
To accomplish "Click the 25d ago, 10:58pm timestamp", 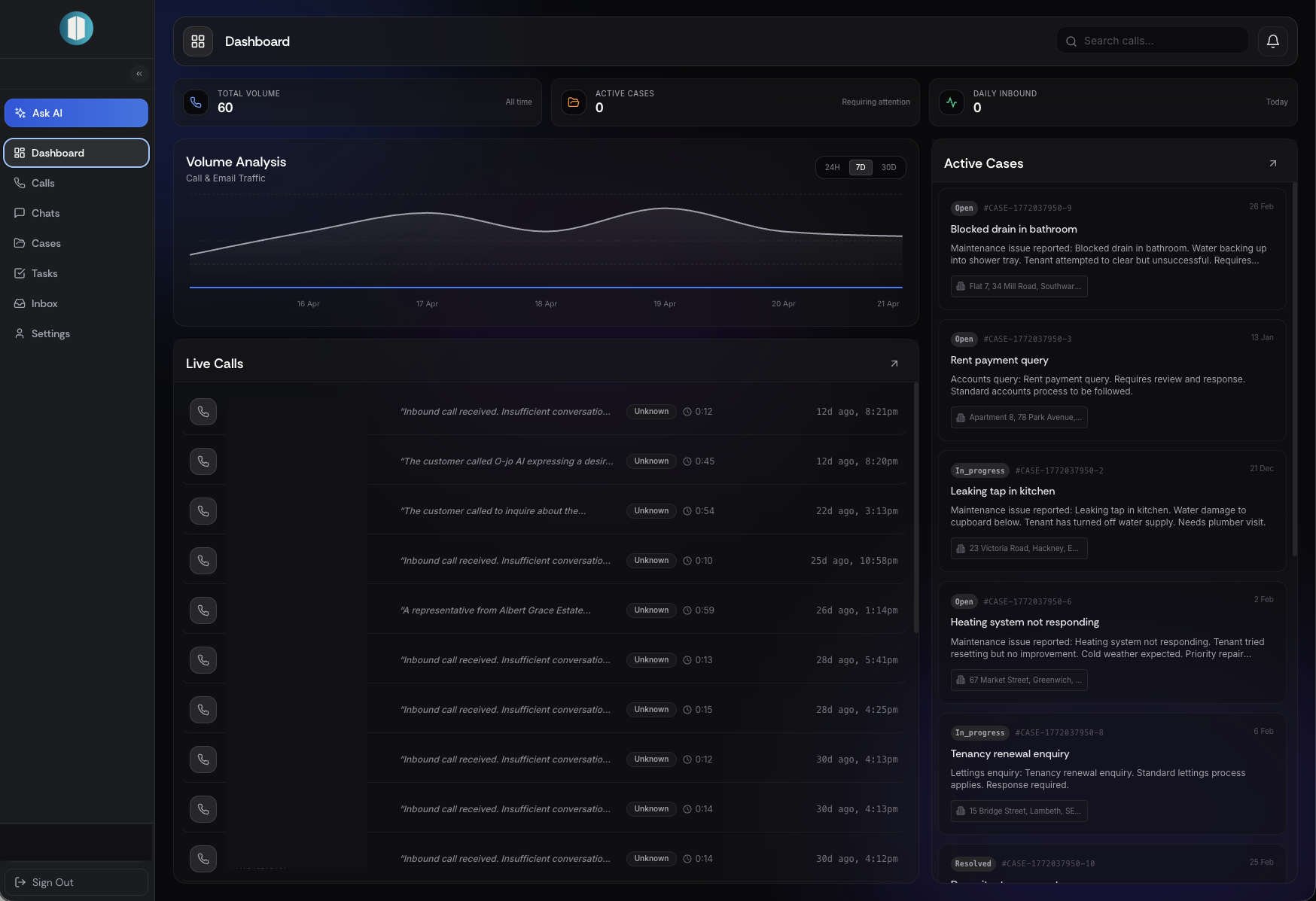I will pyautogui.click(x=854, y=561).
